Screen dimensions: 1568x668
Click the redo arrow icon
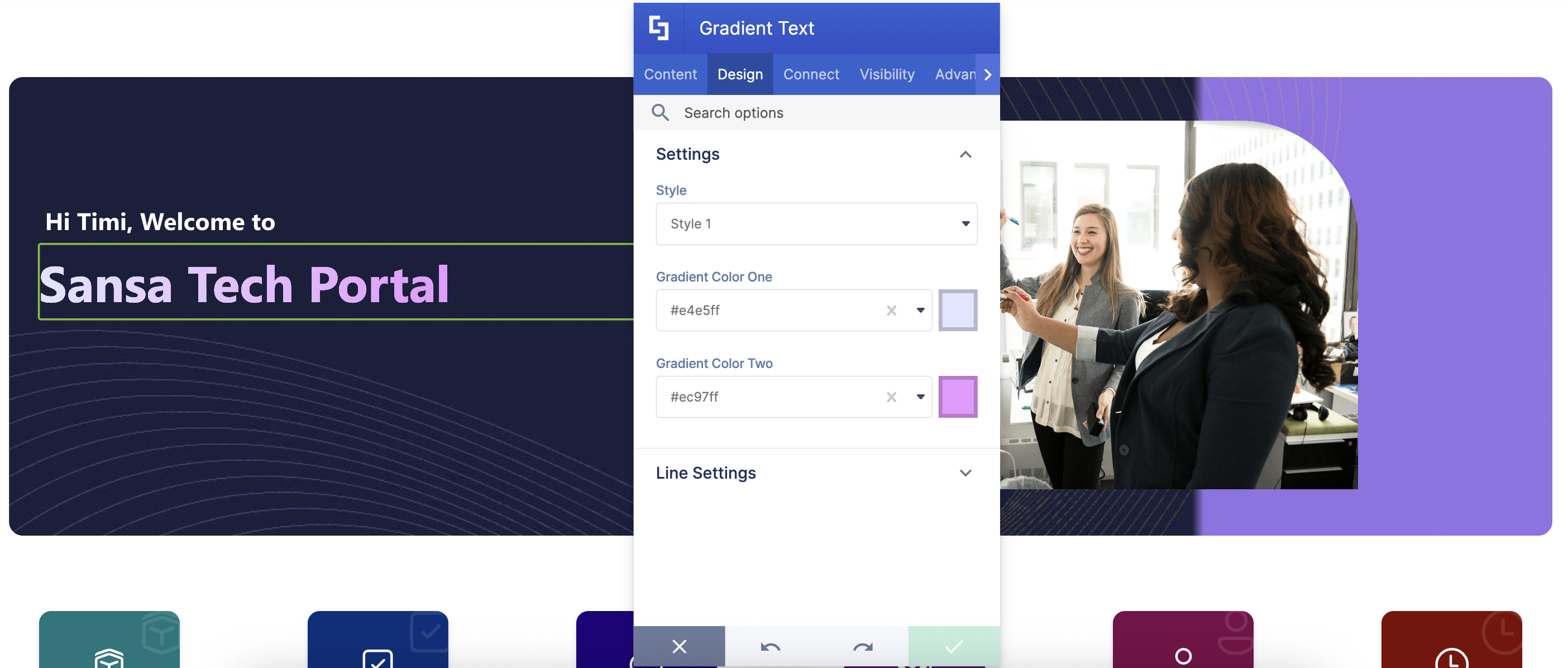(x=863, y=647)
